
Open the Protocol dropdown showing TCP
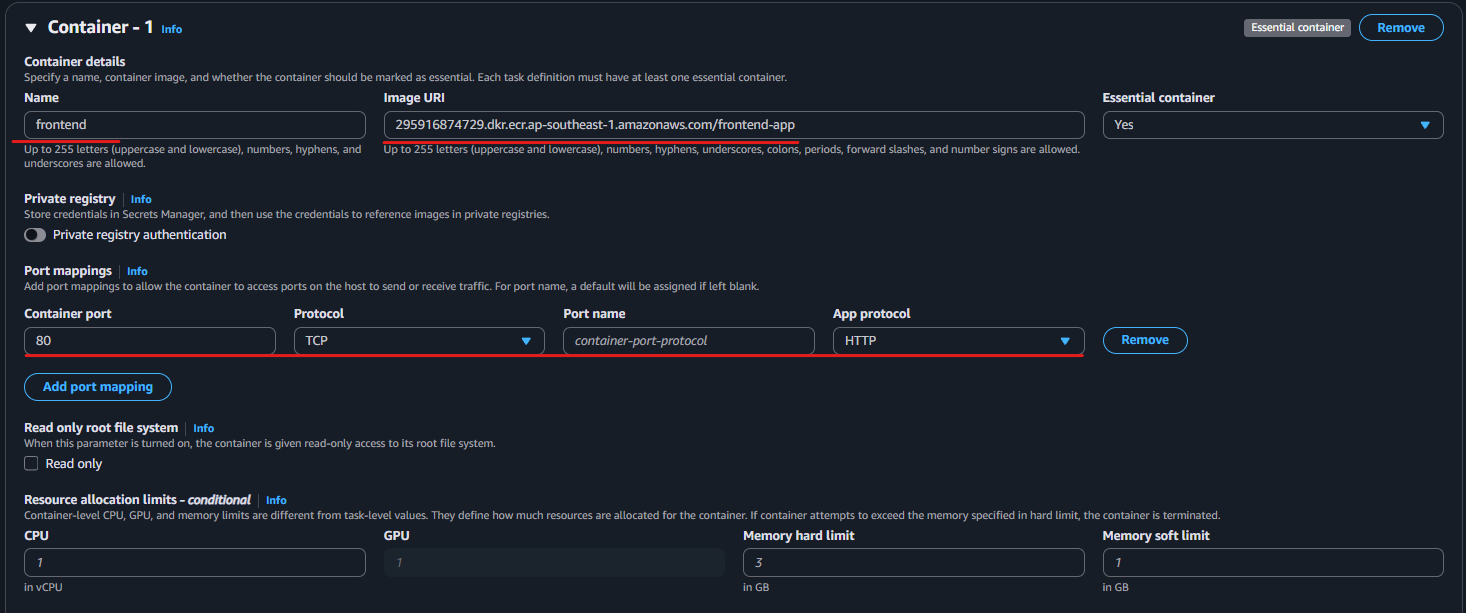[x=419, y=340]
